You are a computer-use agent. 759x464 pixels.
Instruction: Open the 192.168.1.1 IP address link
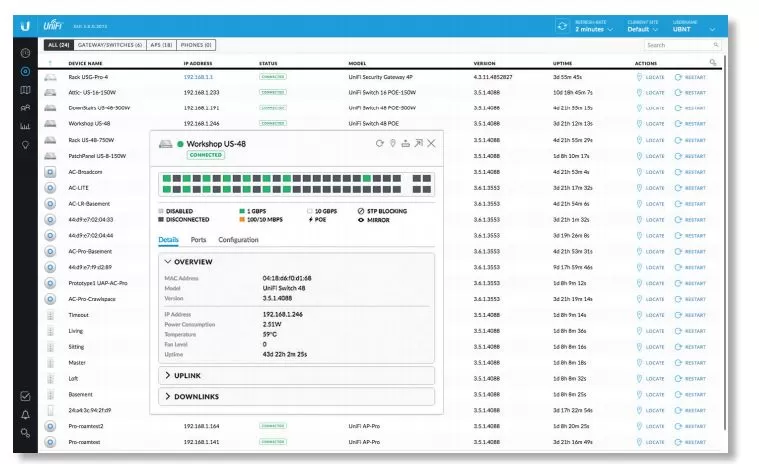(198, 77)
